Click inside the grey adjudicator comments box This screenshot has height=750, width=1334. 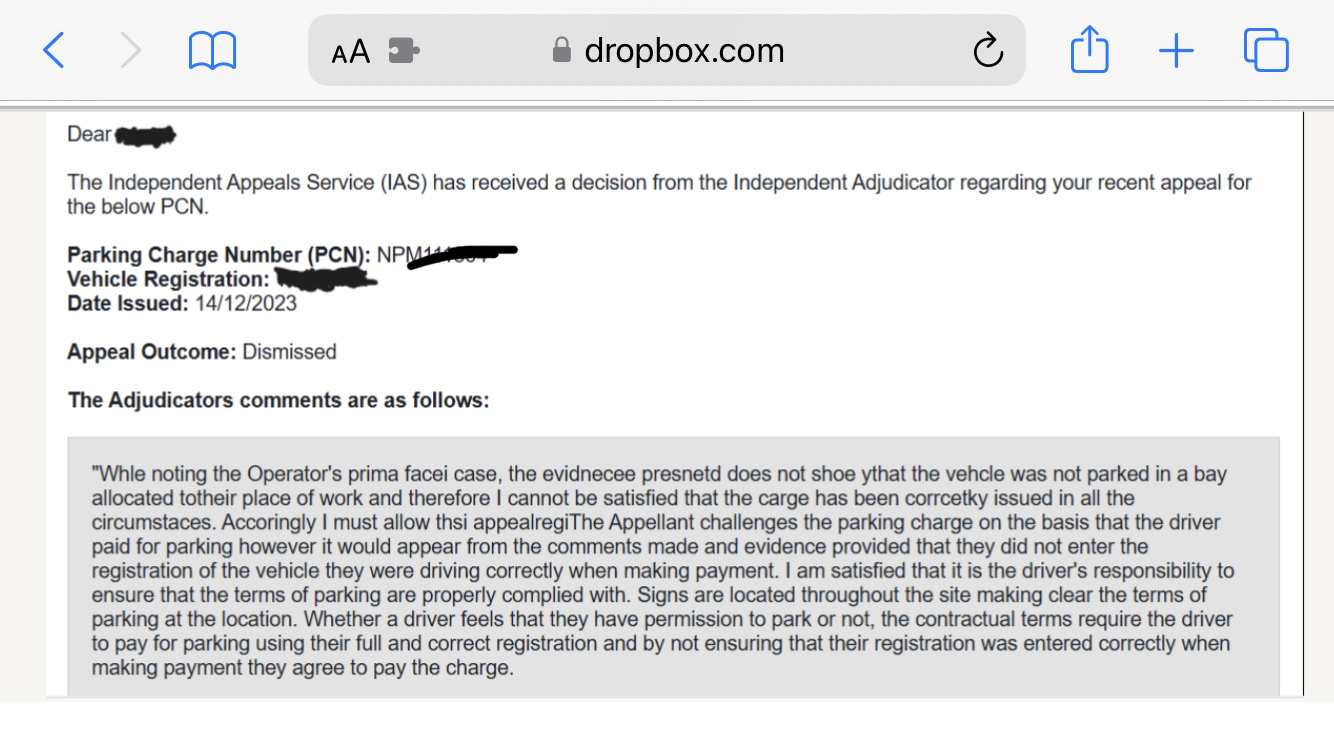pyautogui.click(x=673, y=566)
